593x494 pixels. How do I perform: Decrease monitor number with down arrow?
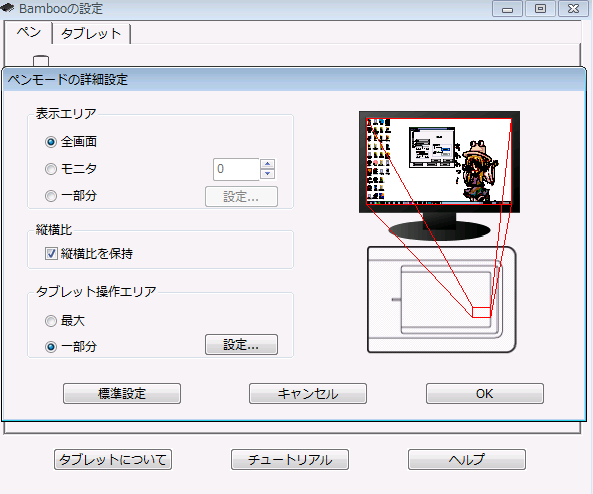click(268, 174)
